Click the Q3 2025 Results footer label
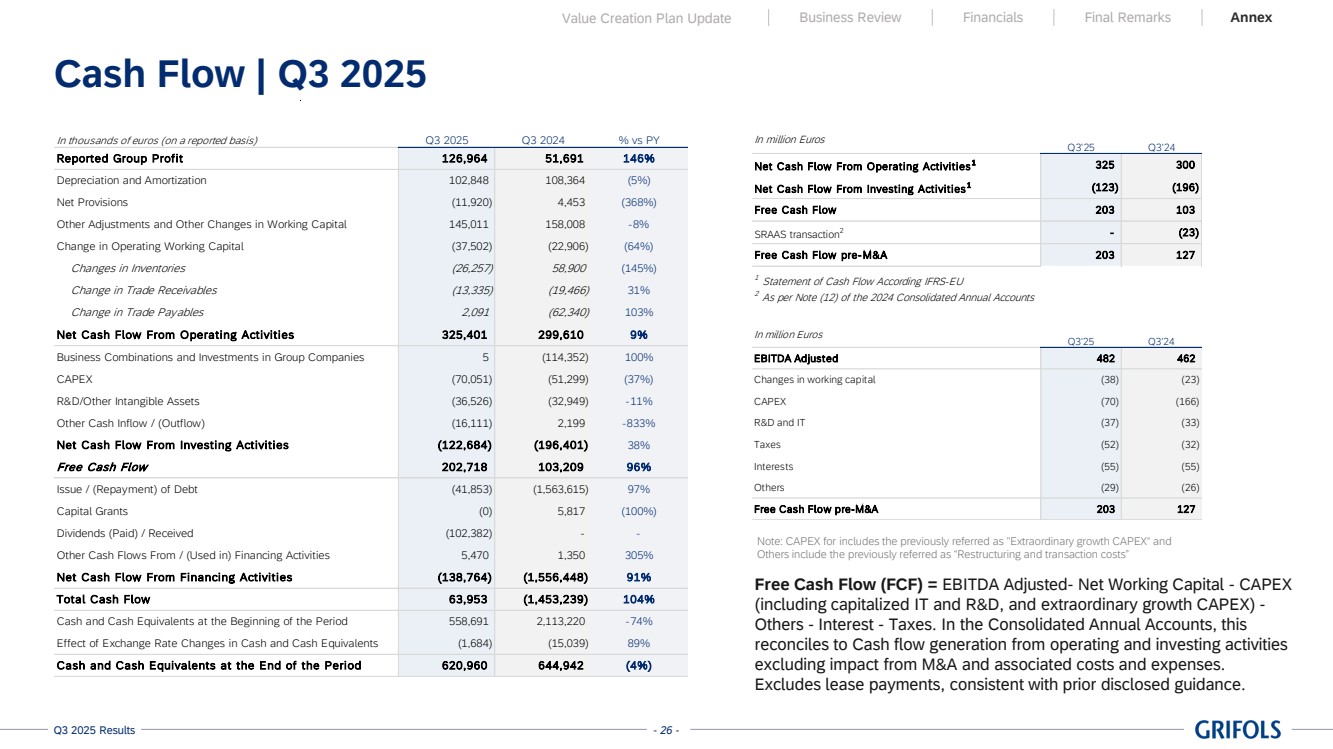1333x749 pixels. coord(94,731)
